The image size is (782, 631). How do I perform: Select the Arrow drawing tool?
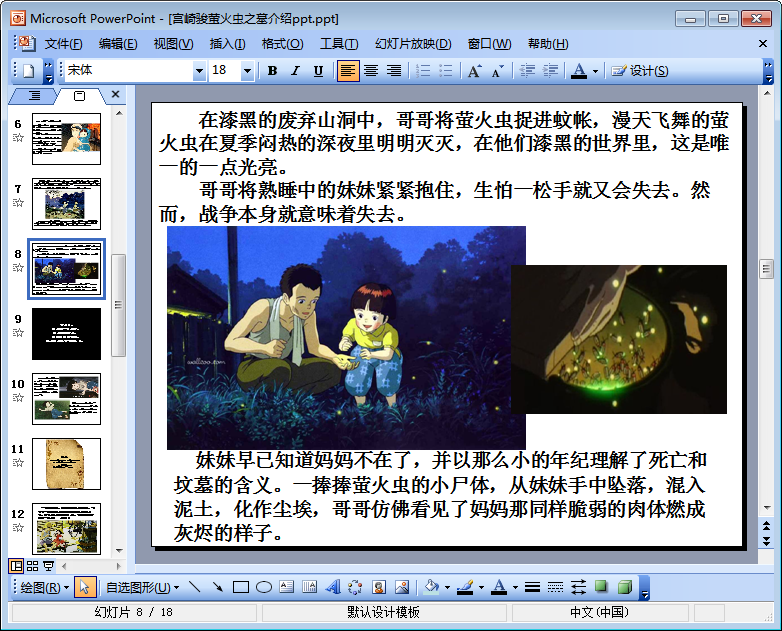pos(217,587)
